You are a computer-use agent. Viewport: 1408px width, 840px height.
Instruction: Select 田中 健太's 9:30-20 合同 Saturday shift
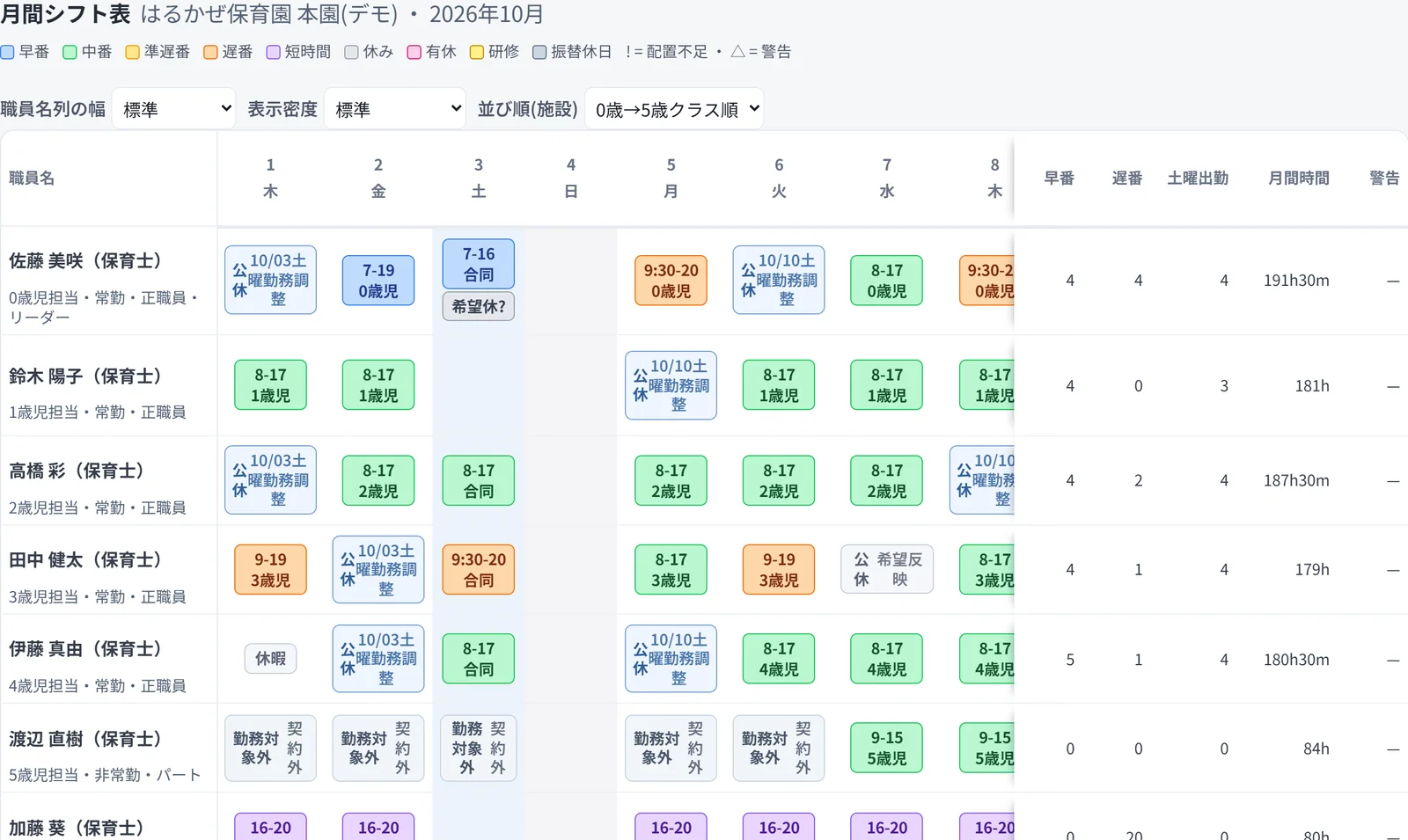[479, 569]
